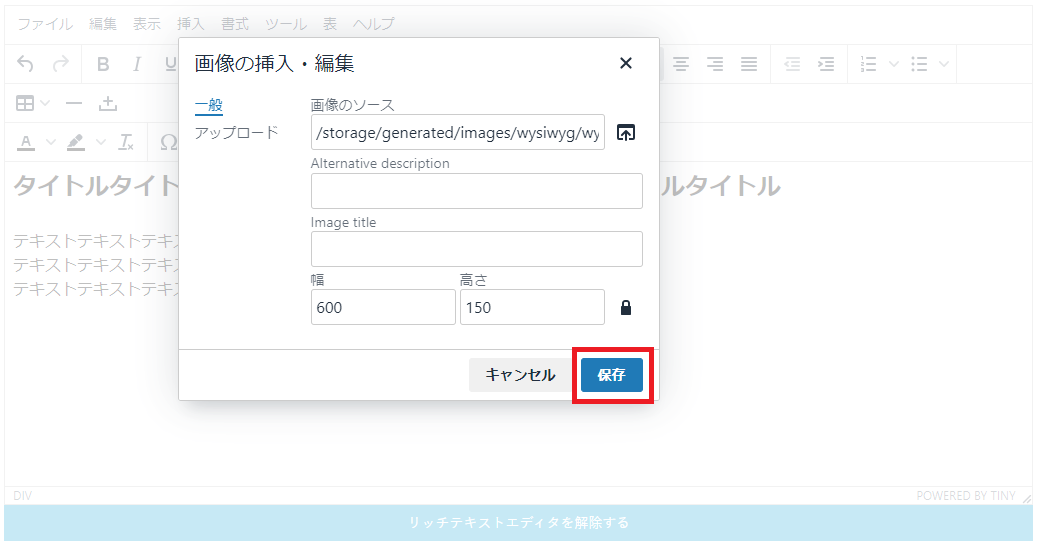The width and height of the screenshot is (1039, 546).
Task: Click the upload toolbar icon
Action: (x=108, y=103)
